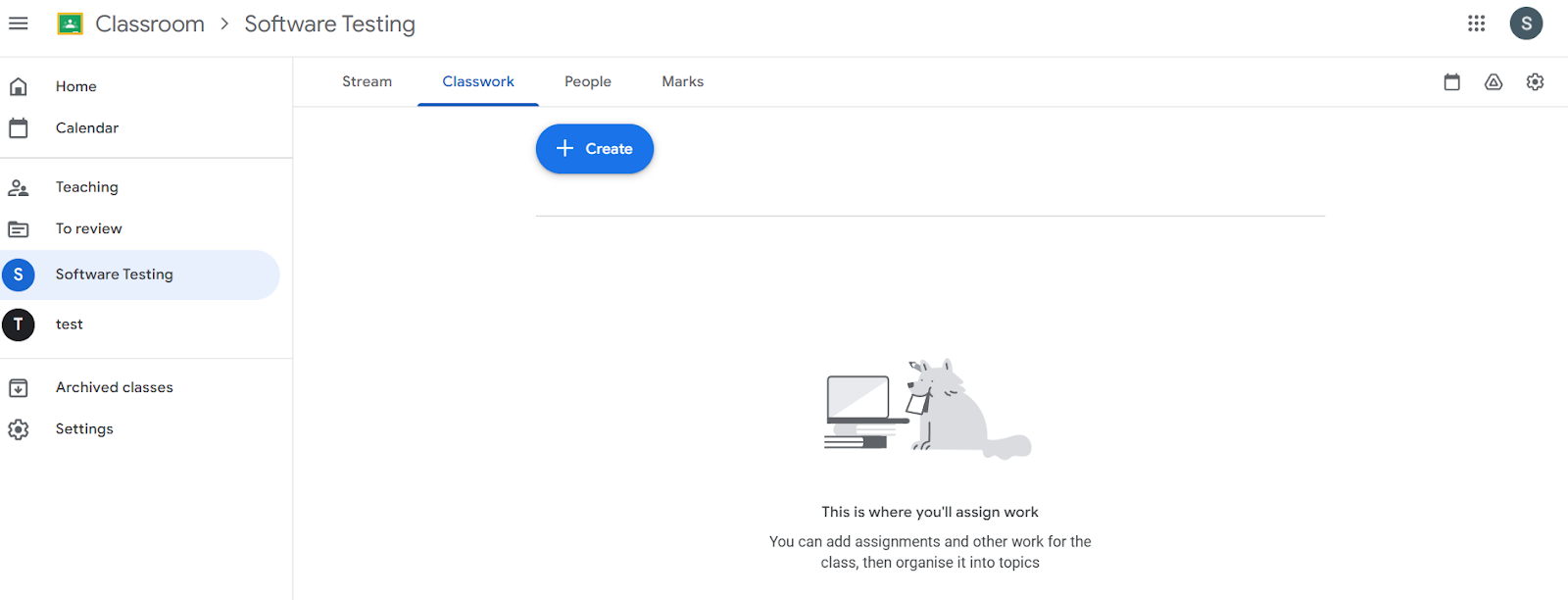Click Classroom in the header breadcrumb
1568x600 pixels.
[x=150, y=24]
